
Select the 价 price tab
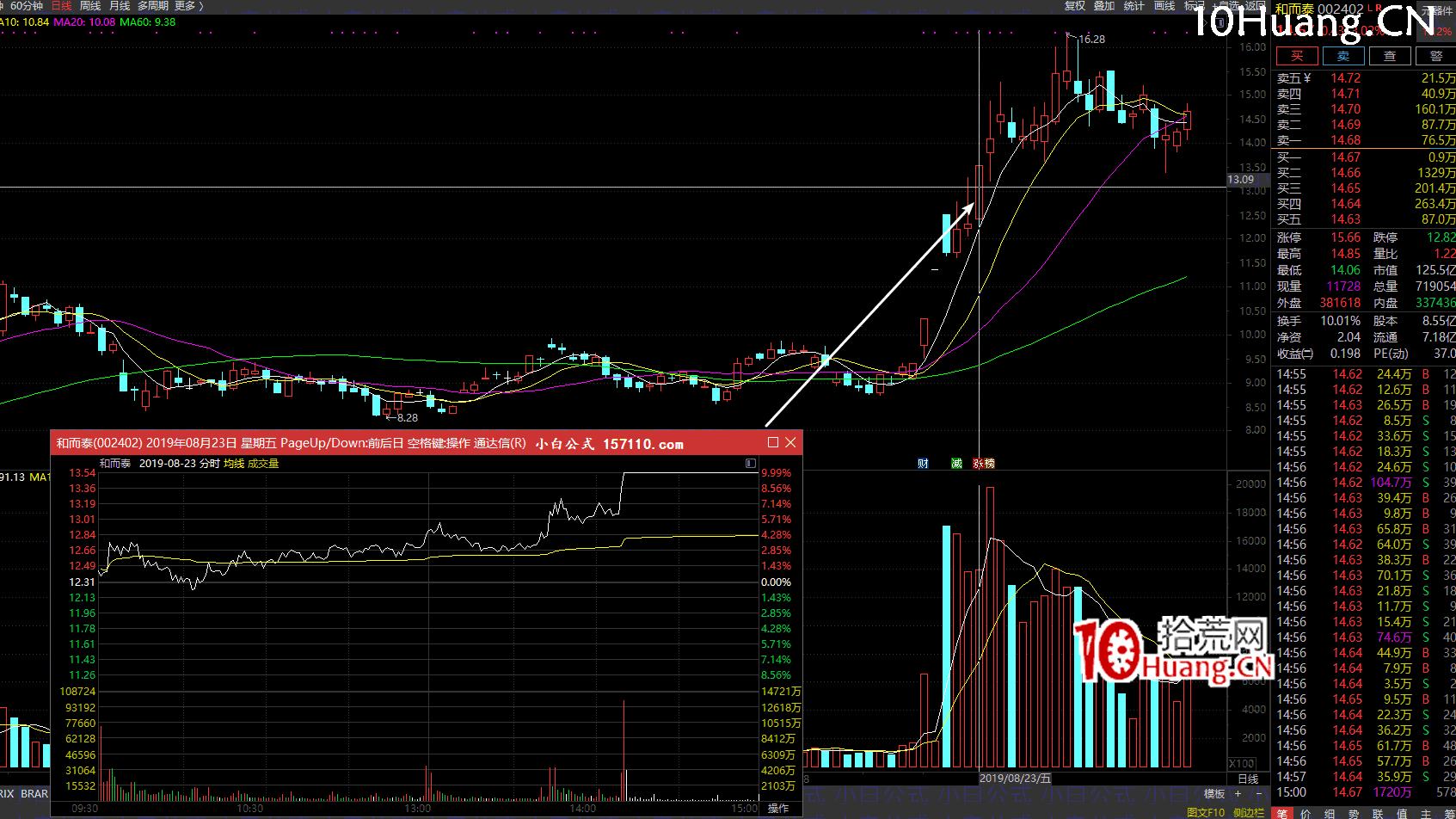pos(1305,813)
